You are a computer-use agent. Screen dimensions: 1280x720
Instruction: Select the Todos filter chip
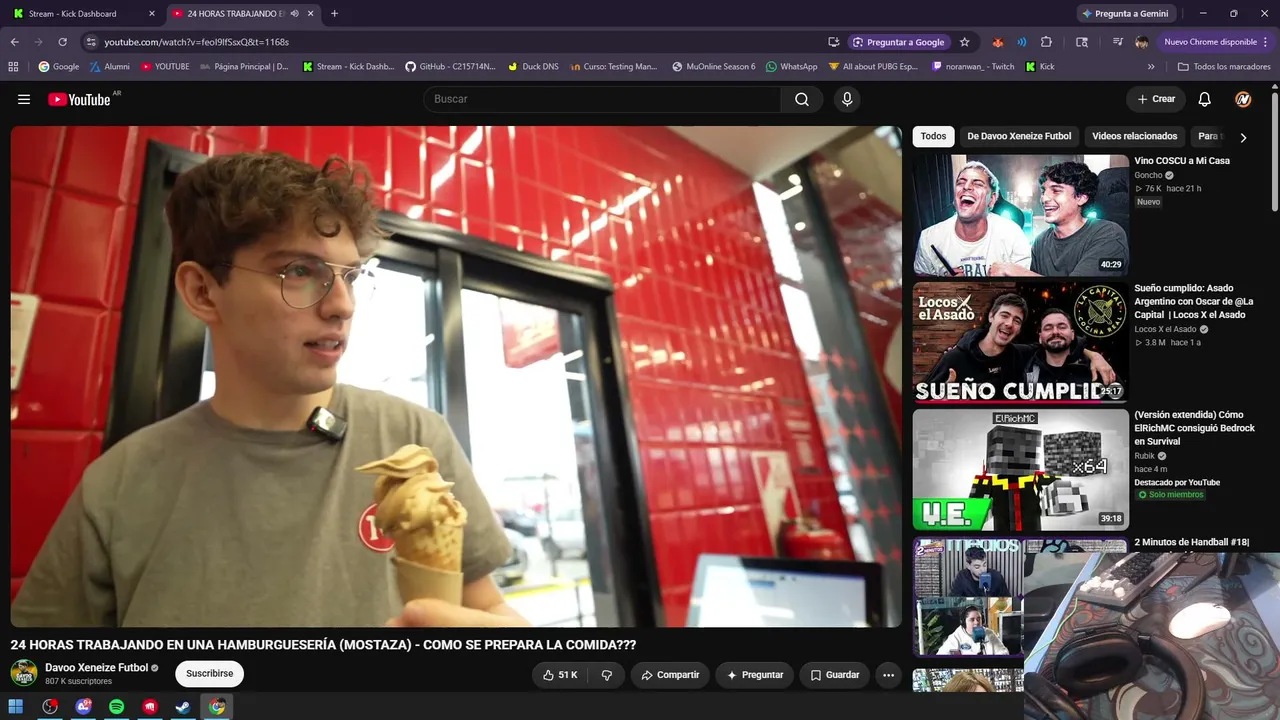coord(933,136)
